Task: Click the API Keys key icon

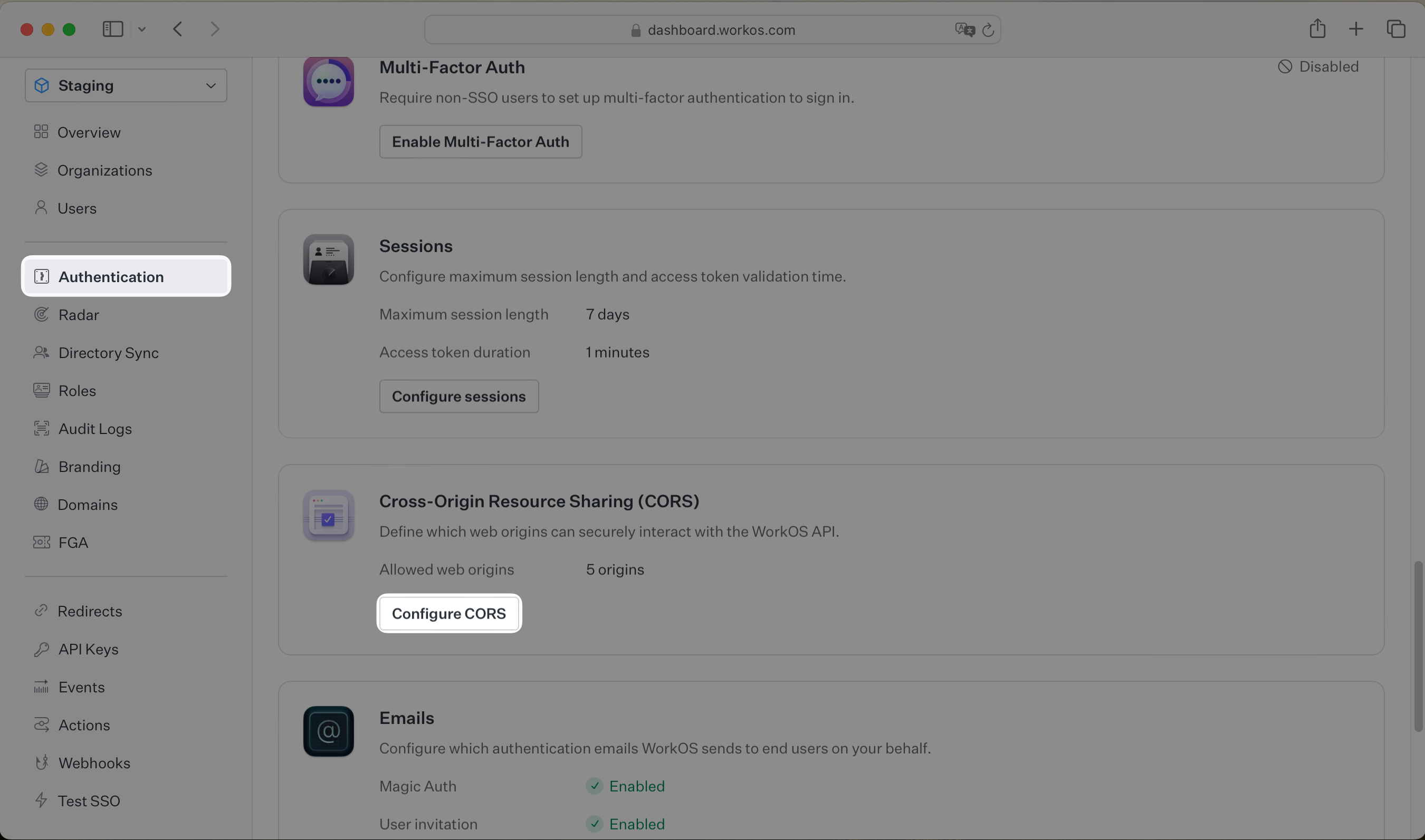Action: pos(41,649)
